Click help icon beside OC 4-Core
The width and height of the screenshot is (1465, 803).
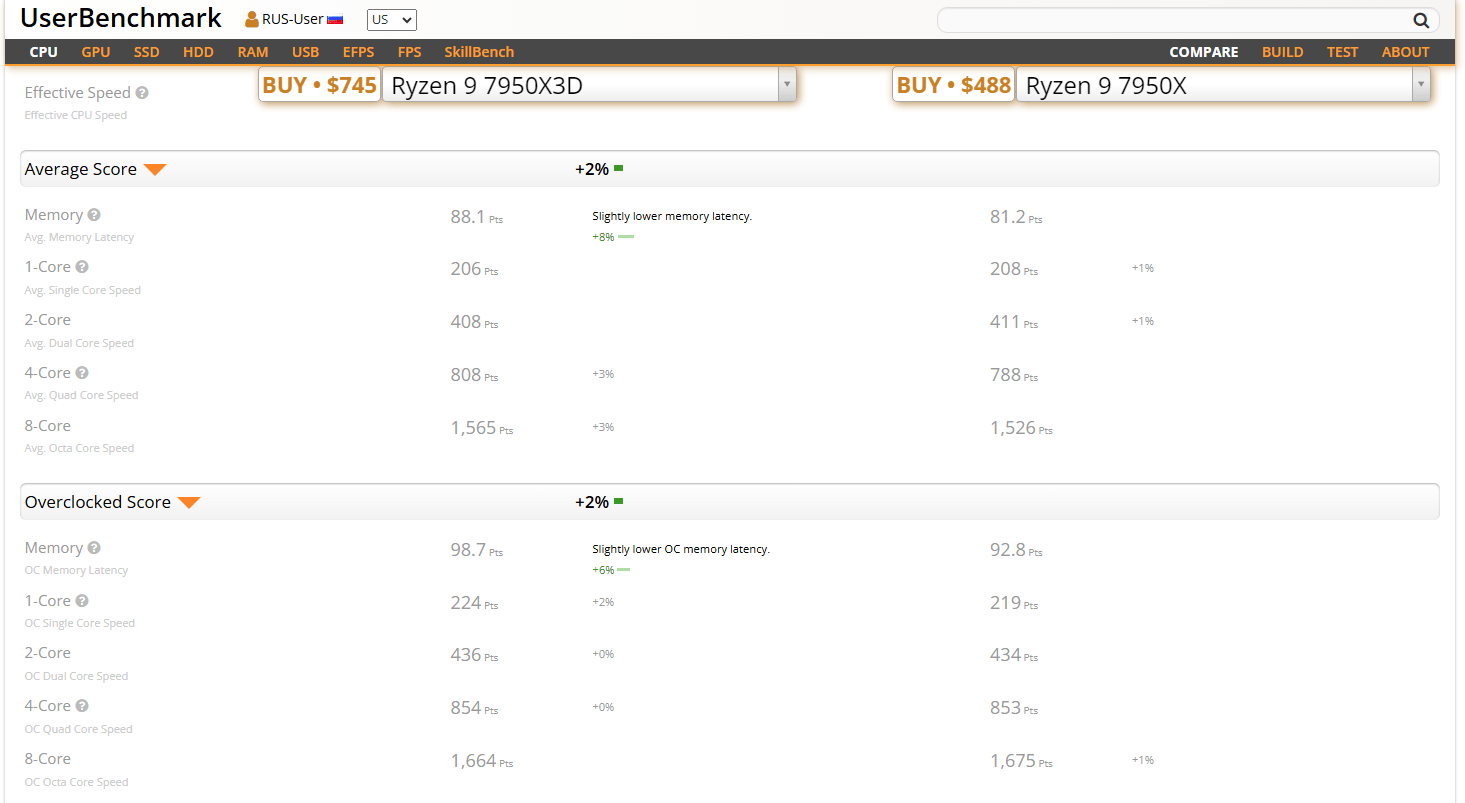tap(82, 706)
